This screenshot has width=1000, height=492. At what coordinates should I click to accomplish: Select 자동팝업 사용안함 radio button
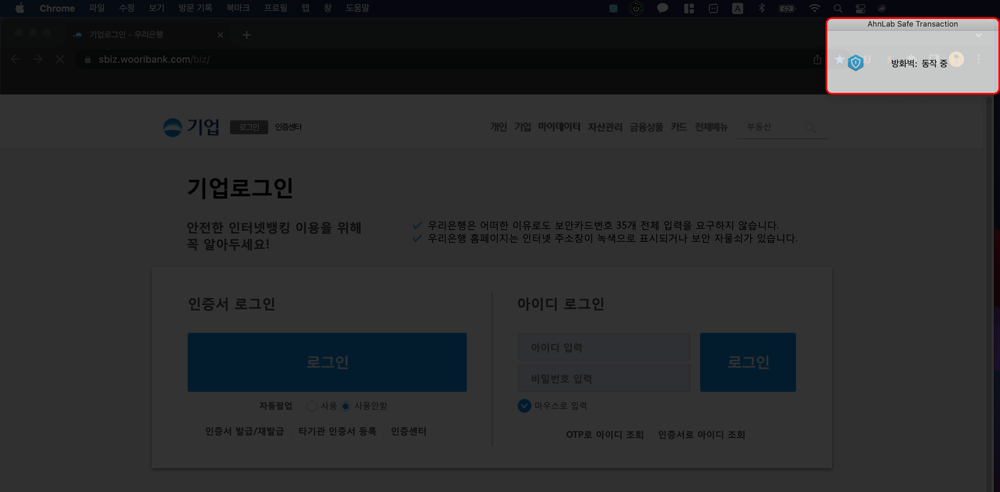[x=346, y=406]
